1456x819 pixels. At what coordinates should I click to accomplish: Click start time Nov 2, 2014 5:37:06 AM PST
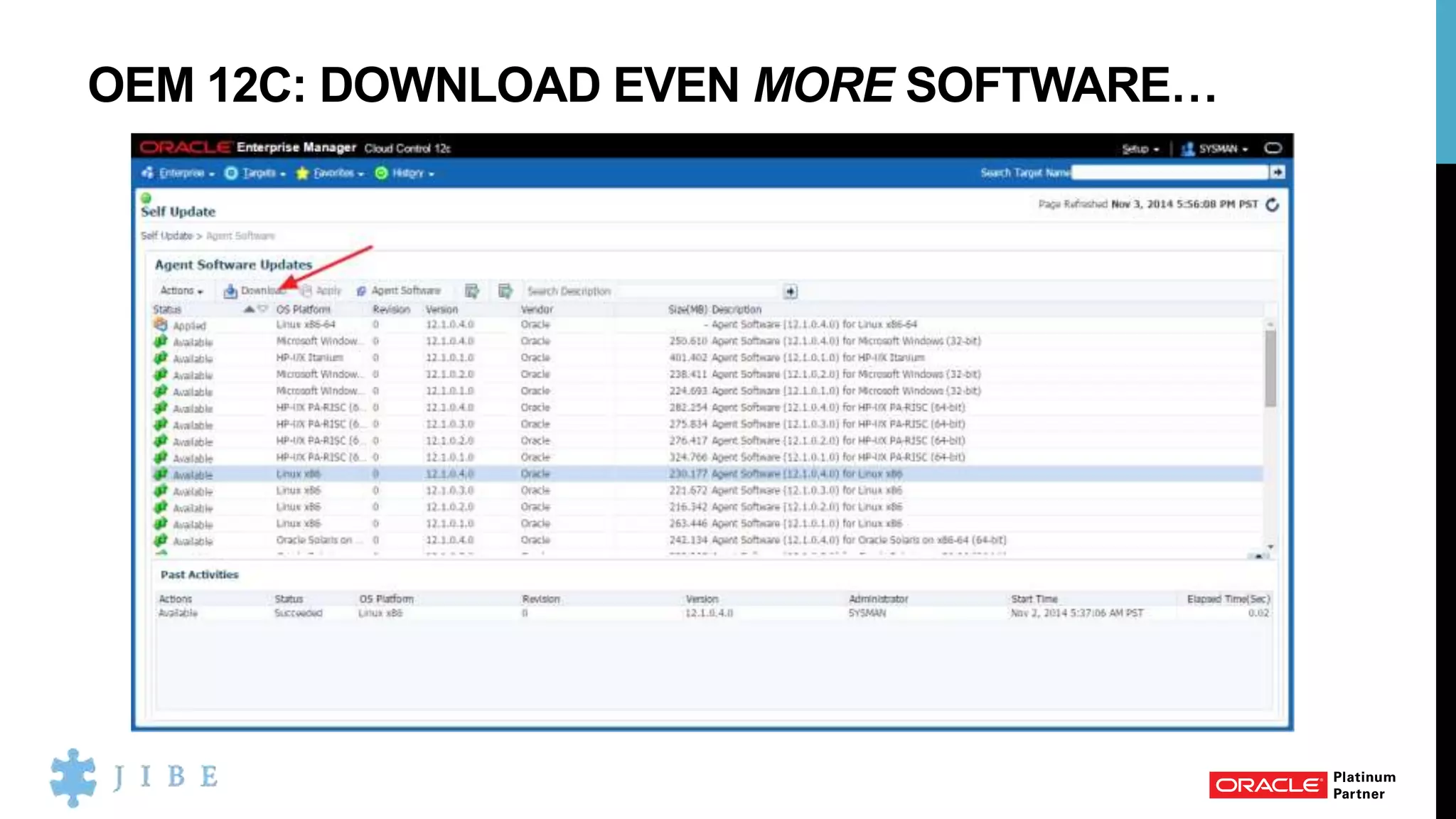point(1077,613)
